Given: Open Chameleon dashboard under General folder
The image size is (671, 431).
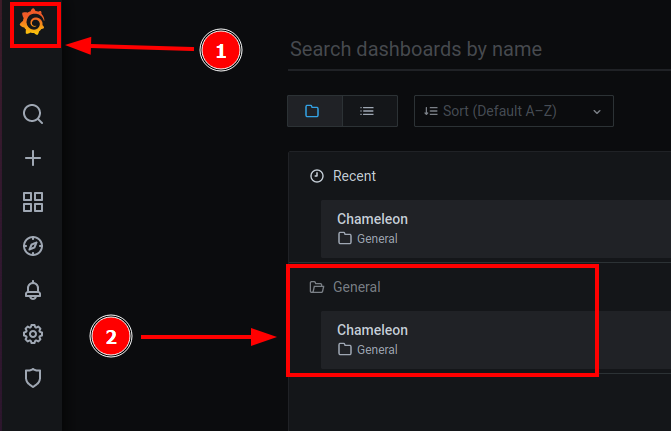Looking at the screenshot, I should click(373, 330).
